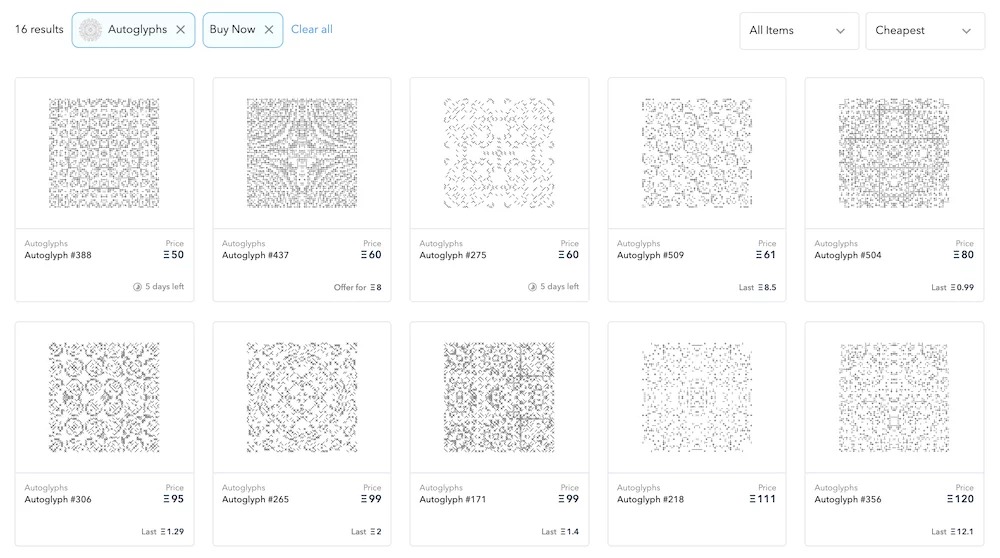Open Autoglyph #218 artwork thumbnail
This screenshot has height=558, width=1000.
tap(696, 397)
